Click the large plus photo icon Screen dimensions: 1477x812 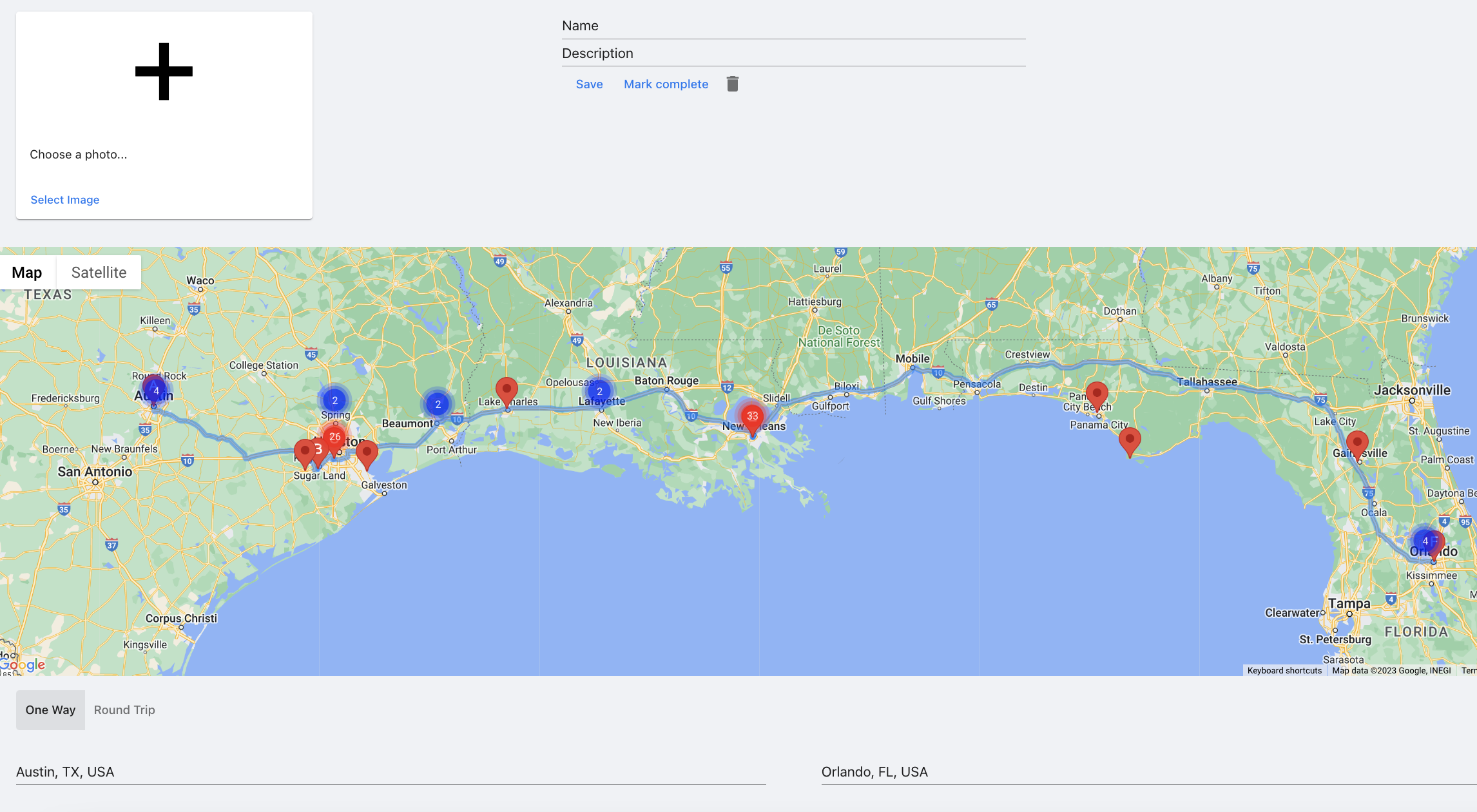164,72
